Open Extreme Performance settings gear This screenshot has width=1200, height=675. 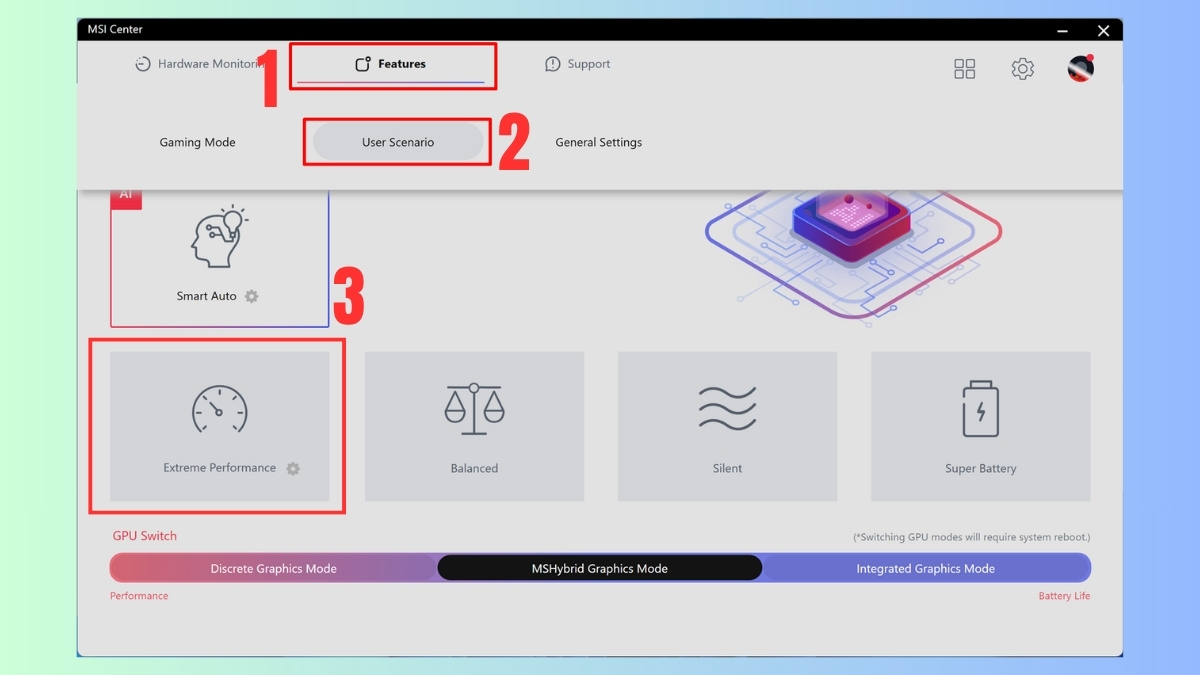click(293, 468)
